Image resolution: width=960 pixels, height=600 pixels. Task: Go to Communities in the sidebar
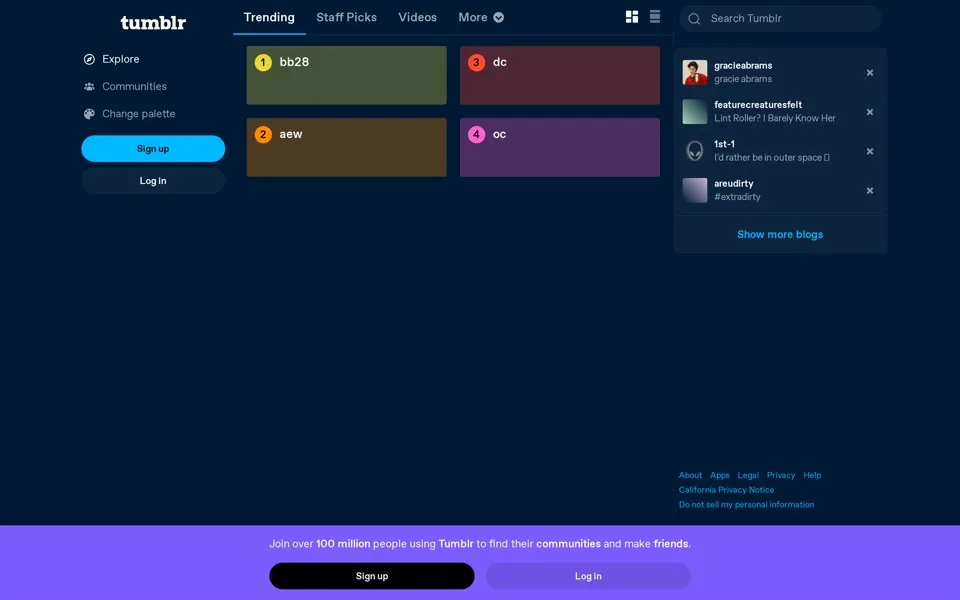coord(134,86)
